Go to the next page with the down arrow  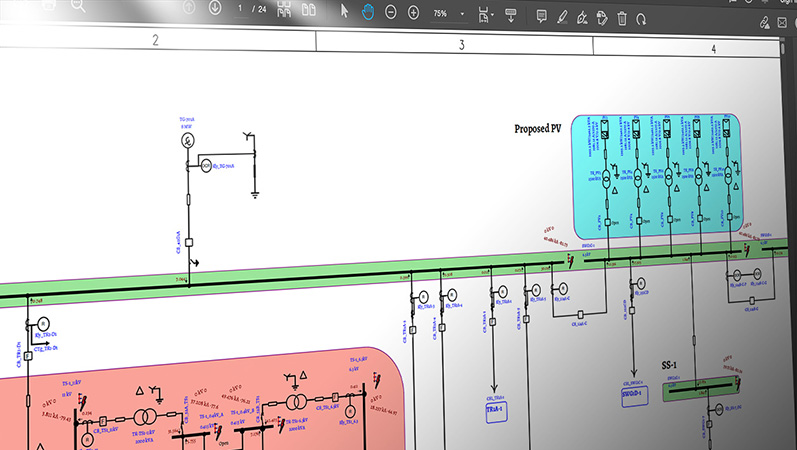pyautogui.click(x=215, y=8)
